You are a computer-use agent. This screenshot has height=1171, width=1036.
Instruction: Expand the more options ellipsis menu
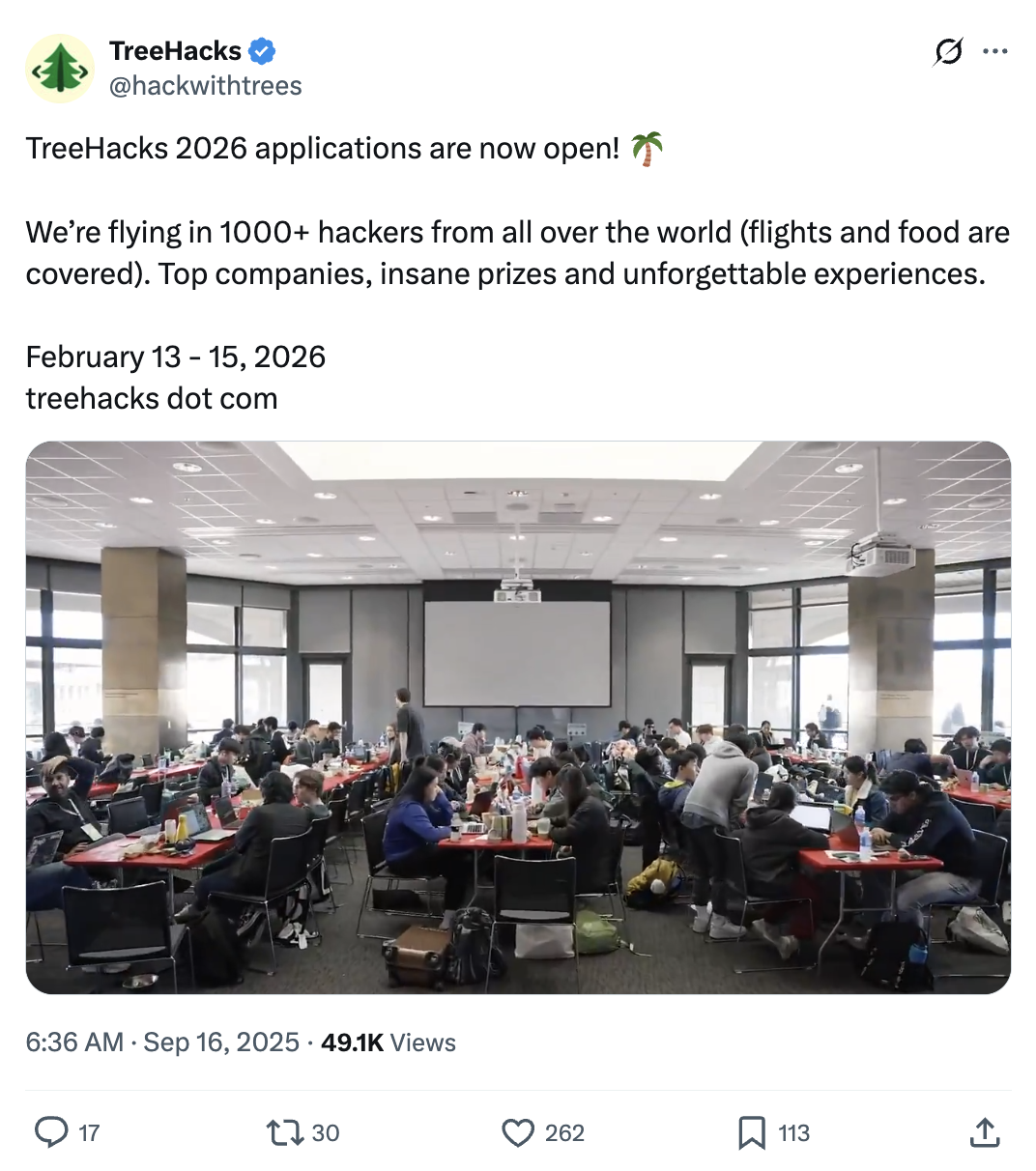[x=994, y=51]
